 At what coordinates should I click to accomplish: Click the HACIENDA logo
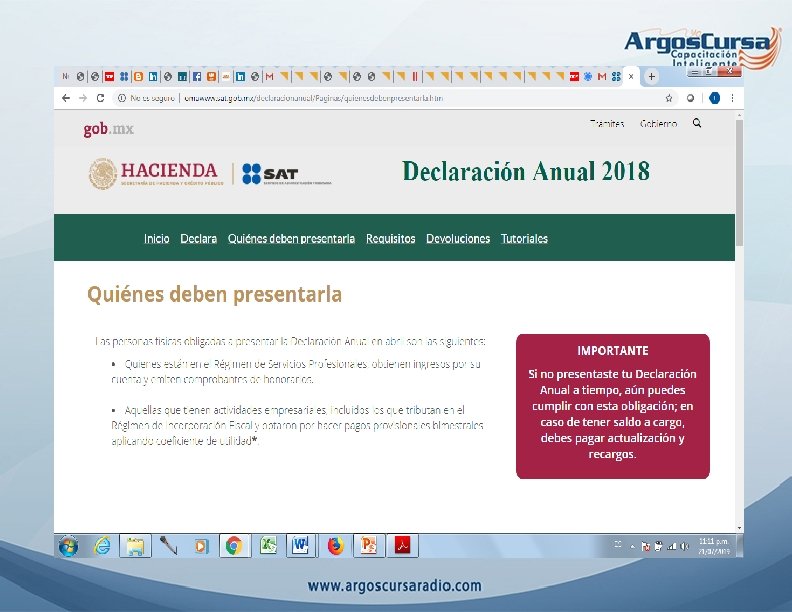[x=156, y=173]
